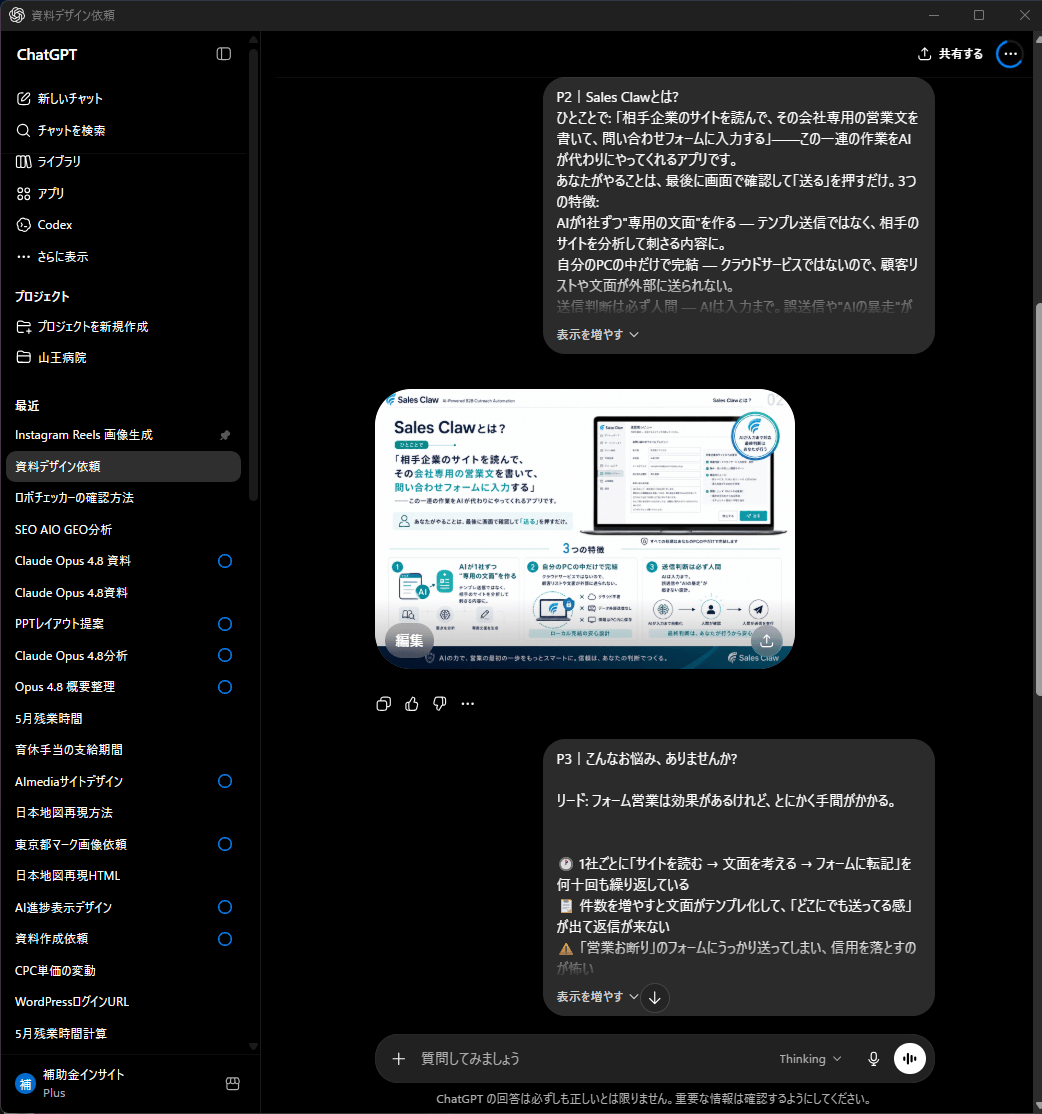Click microphone dictation icon
1042x1114 pixels.
coord(874,1059)
